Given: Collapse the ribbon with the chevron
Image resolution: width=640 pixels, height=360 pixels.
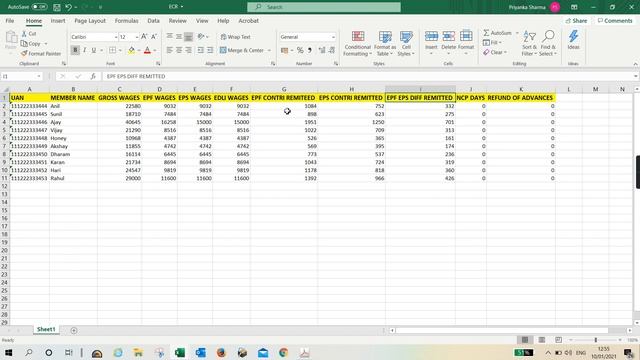Looking at the screenshot, I should click(x=635, y=64).
